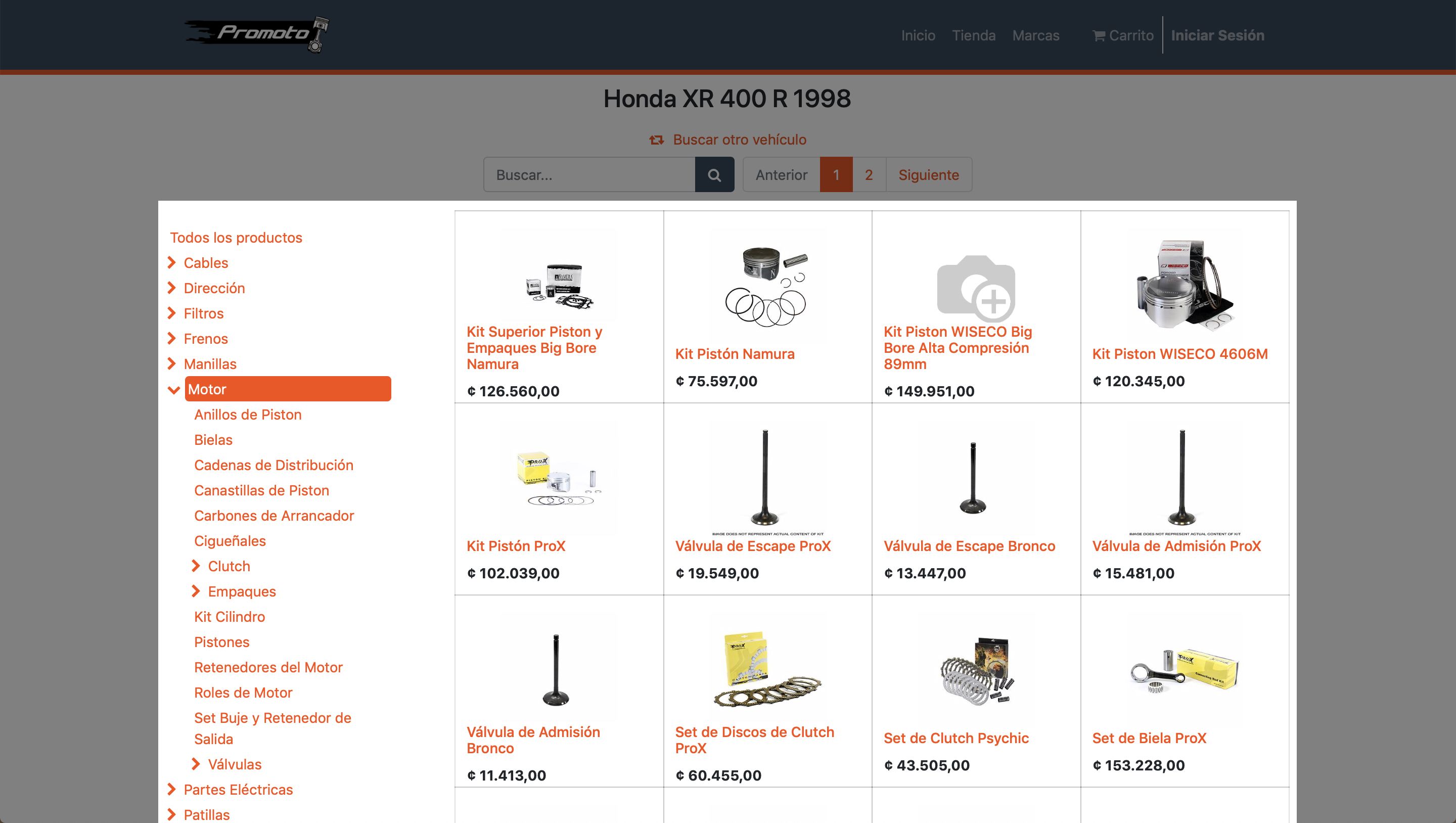Viewport: 1456px width, 823px height.
Task: Show Todos los productos
Action: (236, 238)
